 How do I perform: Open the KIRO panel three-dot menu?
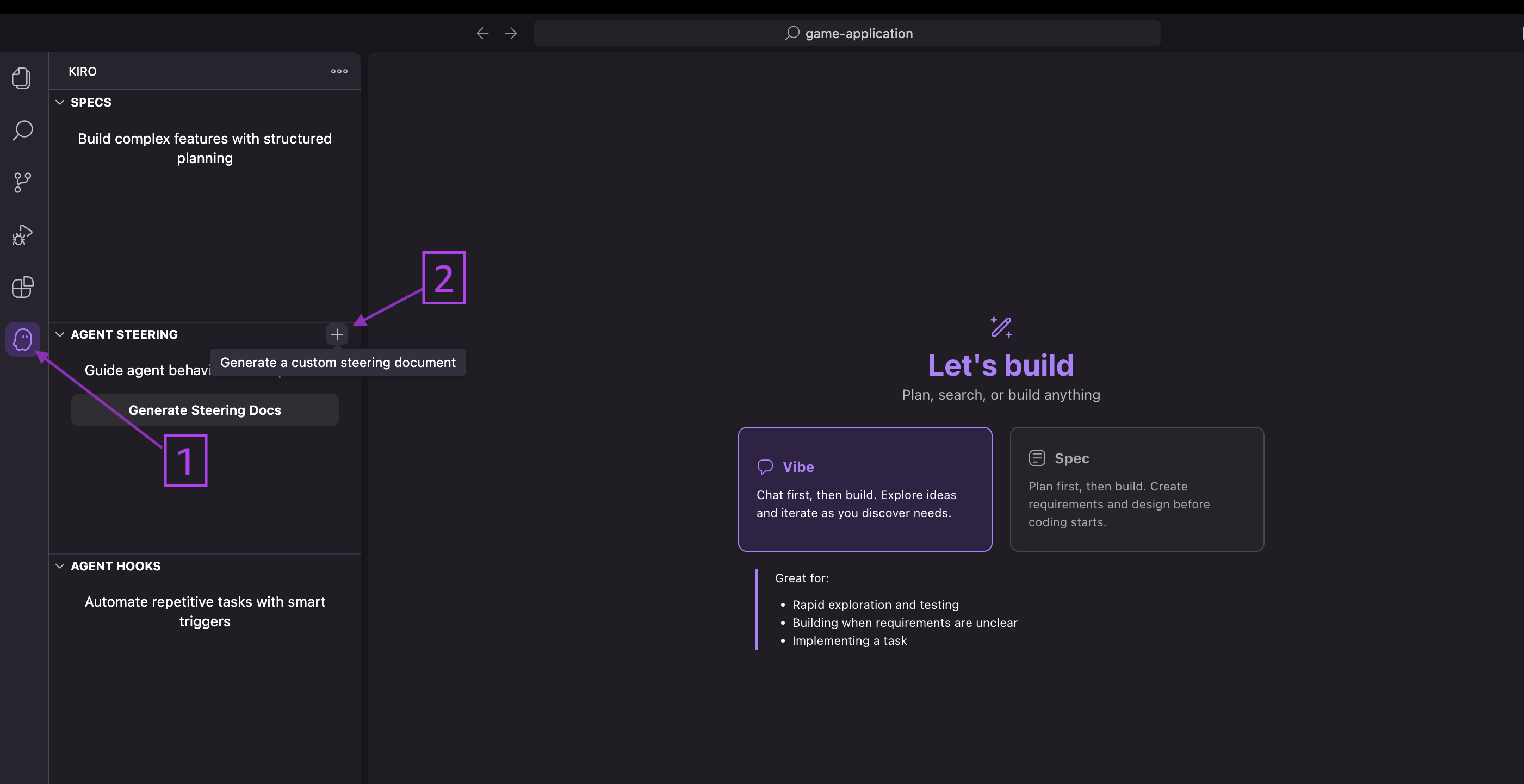click(339, 72)
